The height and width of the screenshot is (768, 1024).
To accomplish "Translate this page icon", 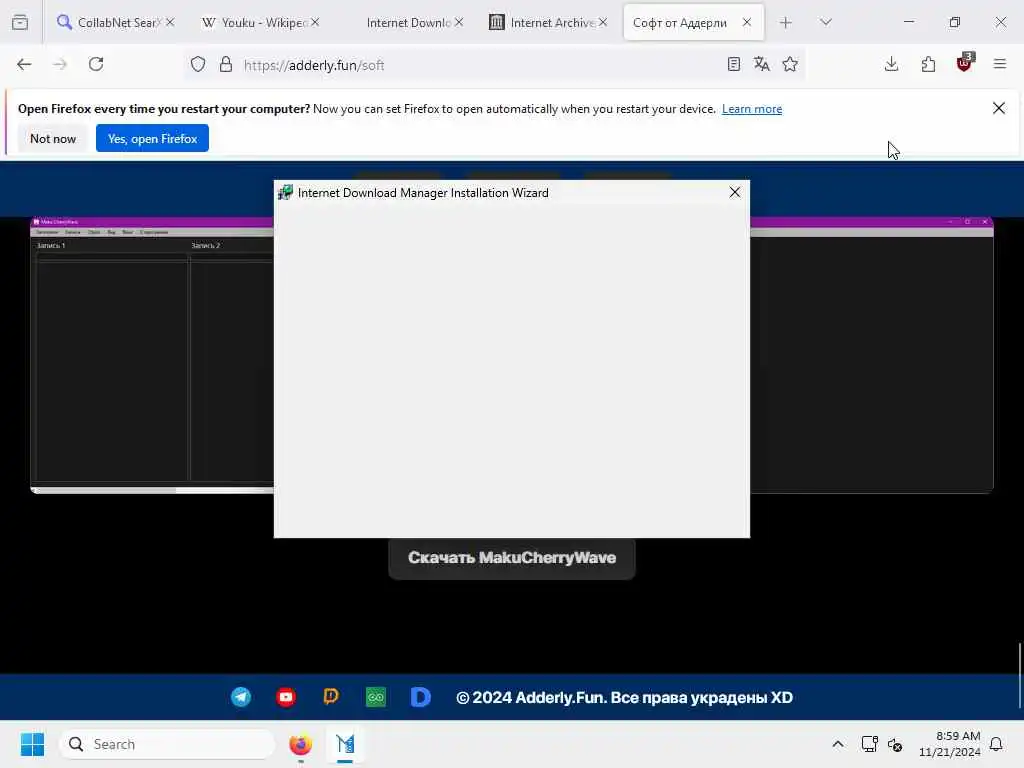I will (761, 64).
